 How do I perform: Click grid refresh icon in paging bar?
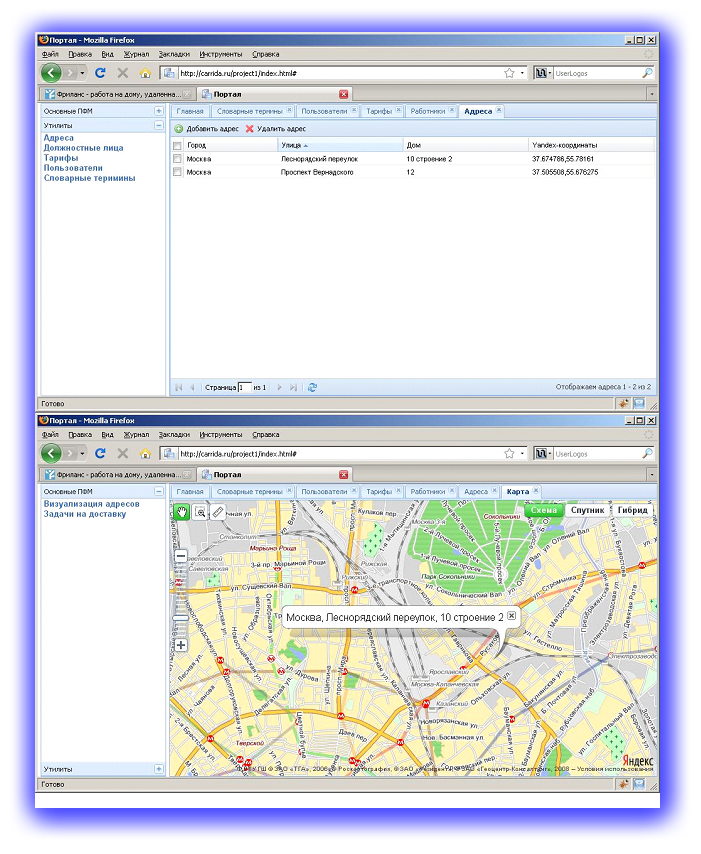click(312, 388)
